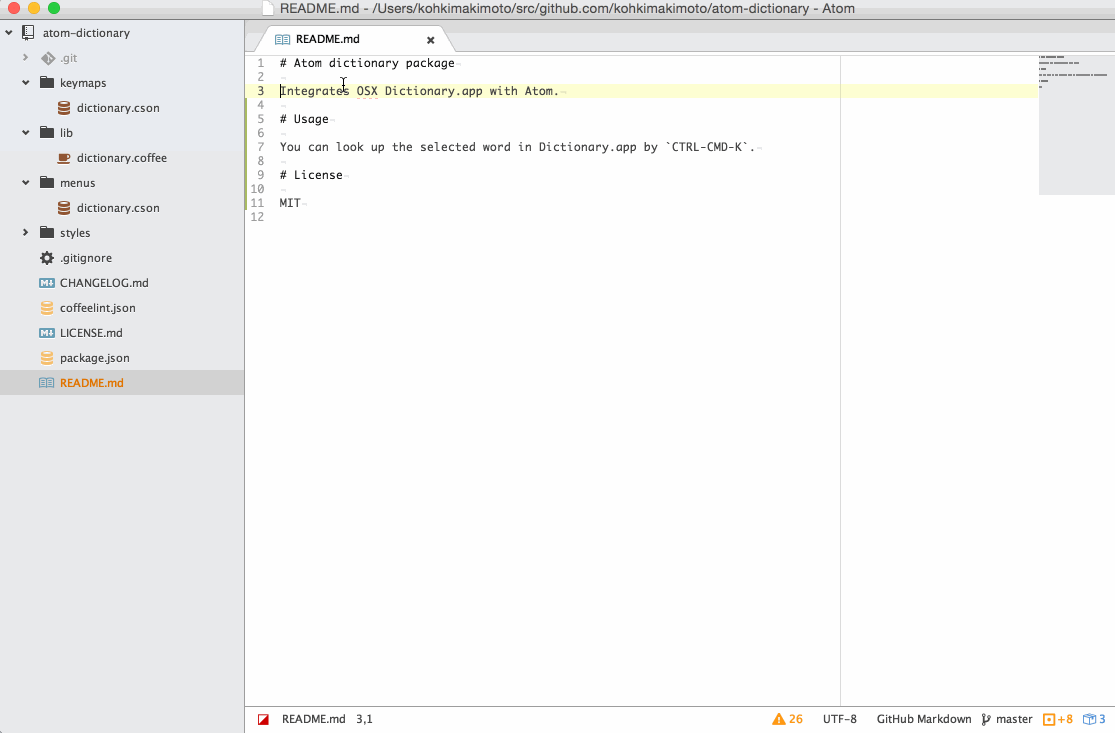Place cursor on the '# License' heading
Image resolution: width=1115 pixels, height=733 pixels.
click(311, 175)
